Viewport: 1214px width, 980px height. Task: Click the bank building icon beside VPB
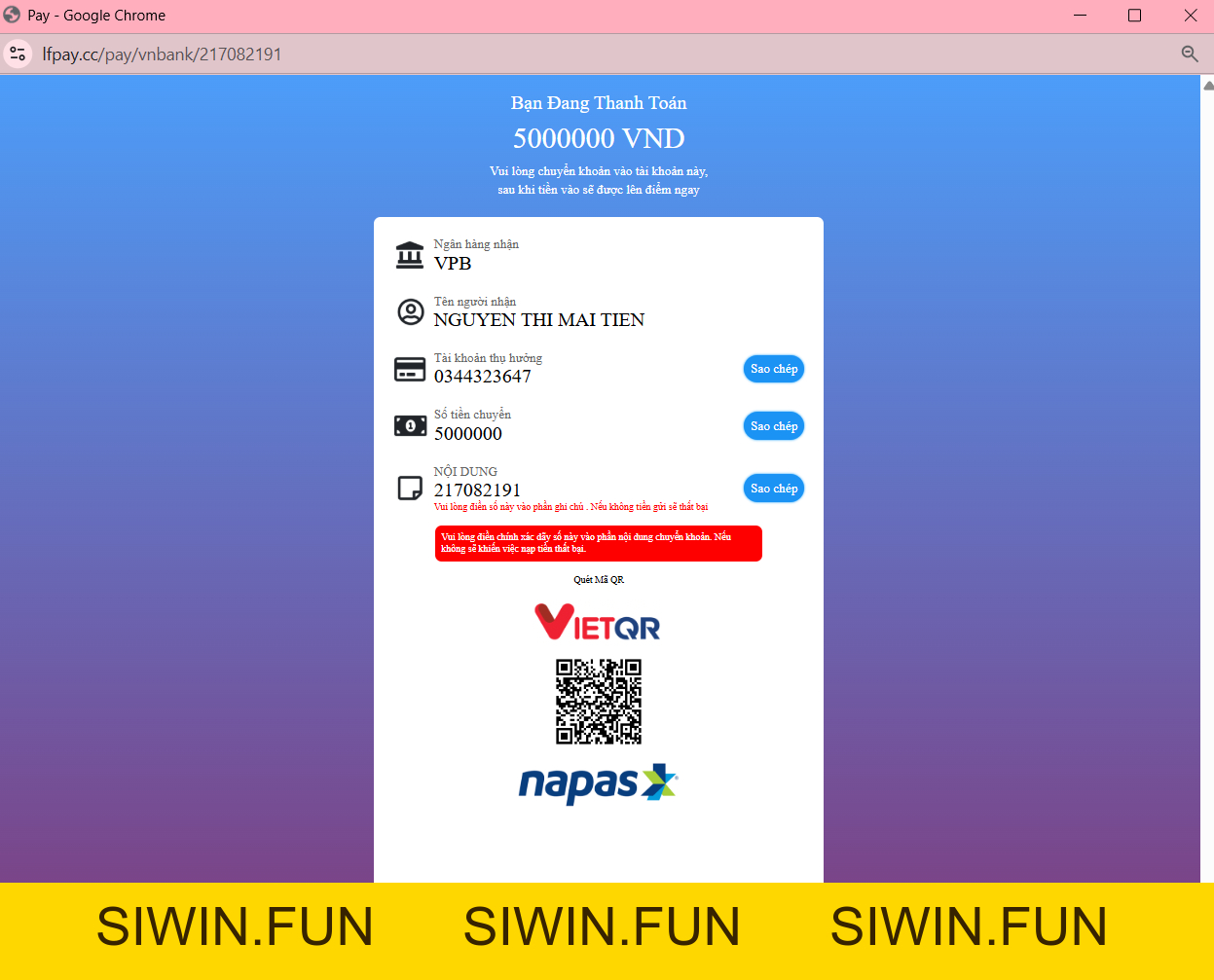point(410,255)
